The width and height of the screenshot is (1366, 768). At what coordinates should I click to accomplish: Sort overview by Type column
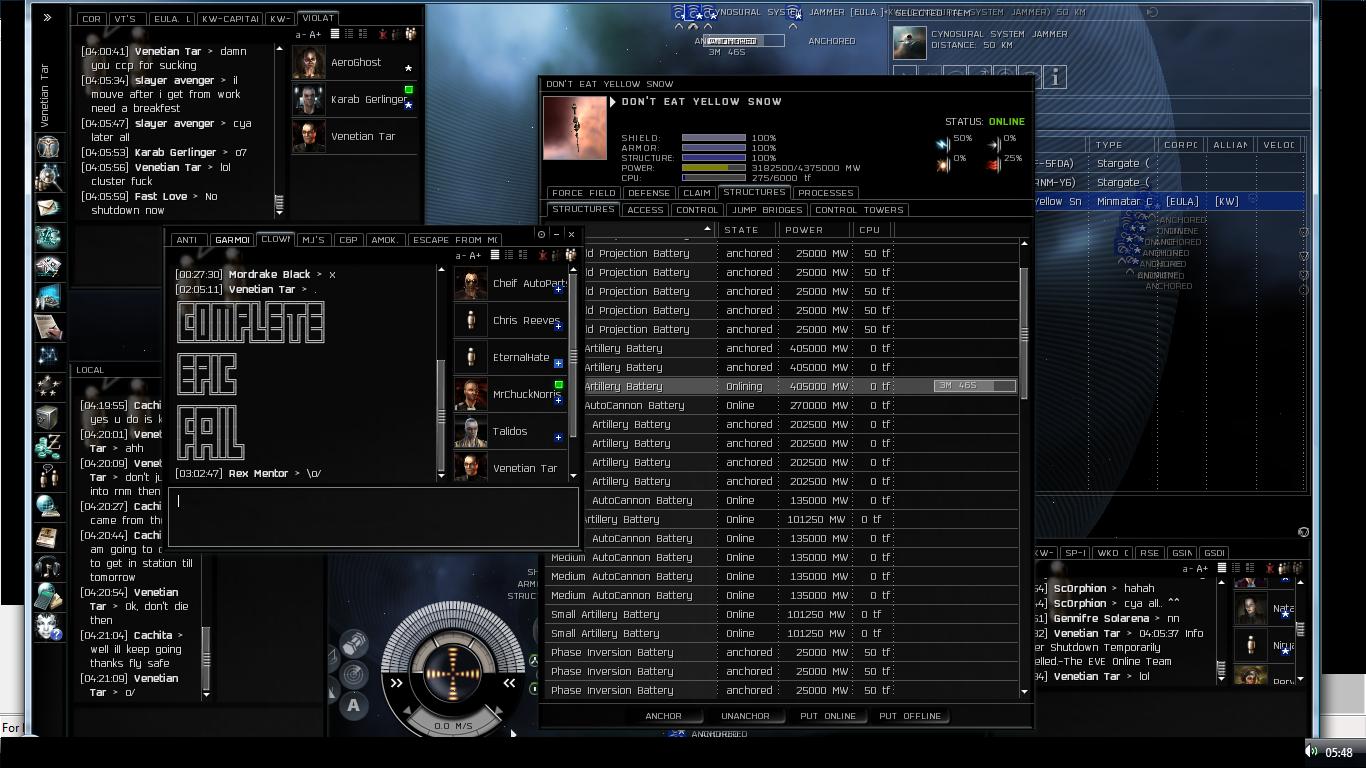coord(1108,145)
